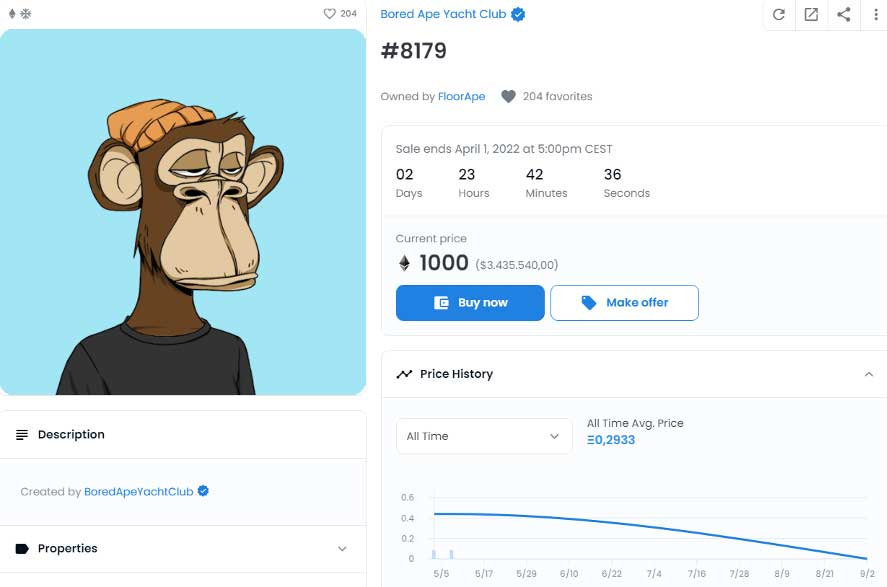Viewport: 887px width, 587px height.
Task: Open the All Time range dropdown
Action: [484, 436]
